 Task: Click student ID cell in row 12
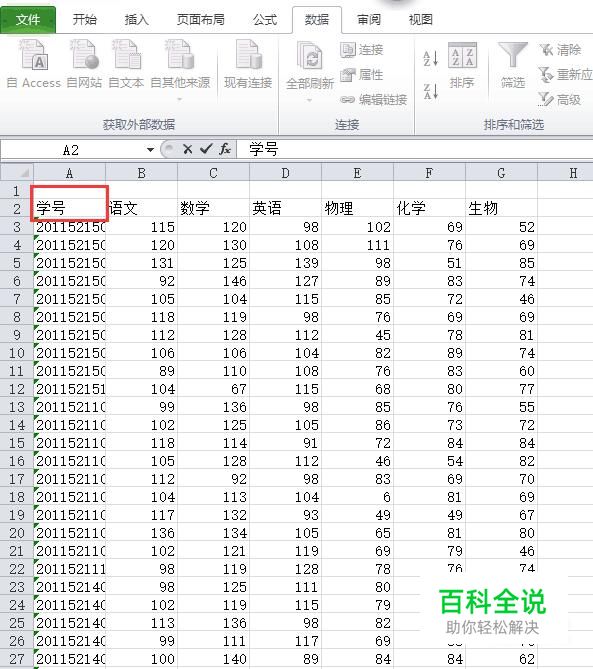click(70, 389)
